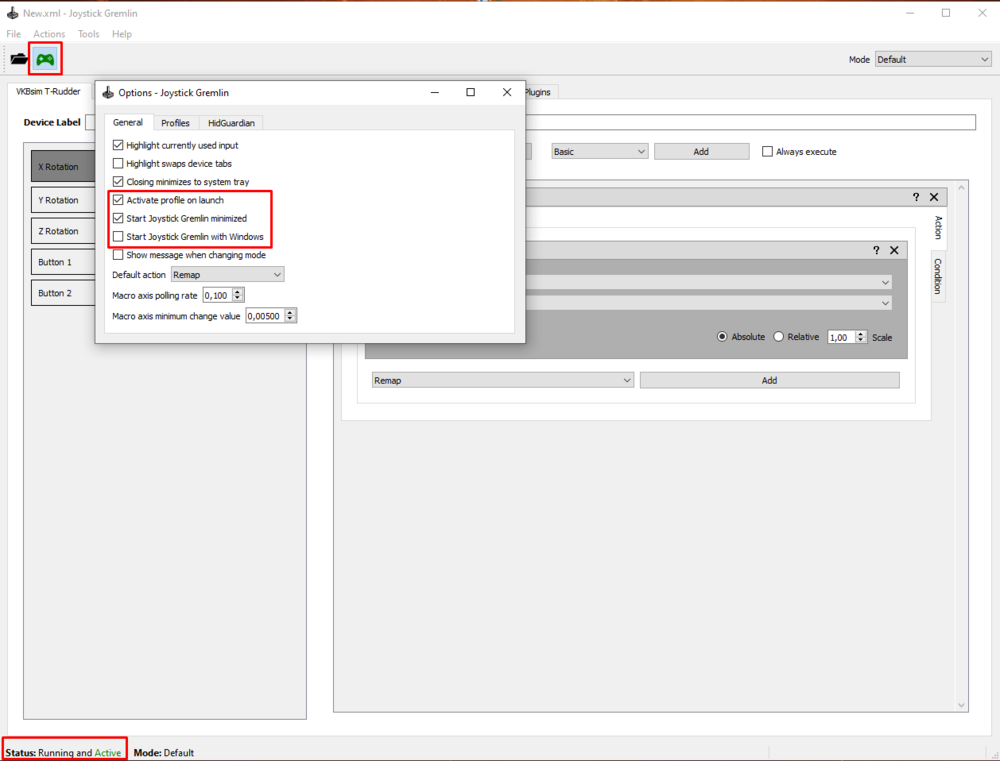Open profile with folder icon
This screenshot has height=761, width=1000.
click(19, 59)
